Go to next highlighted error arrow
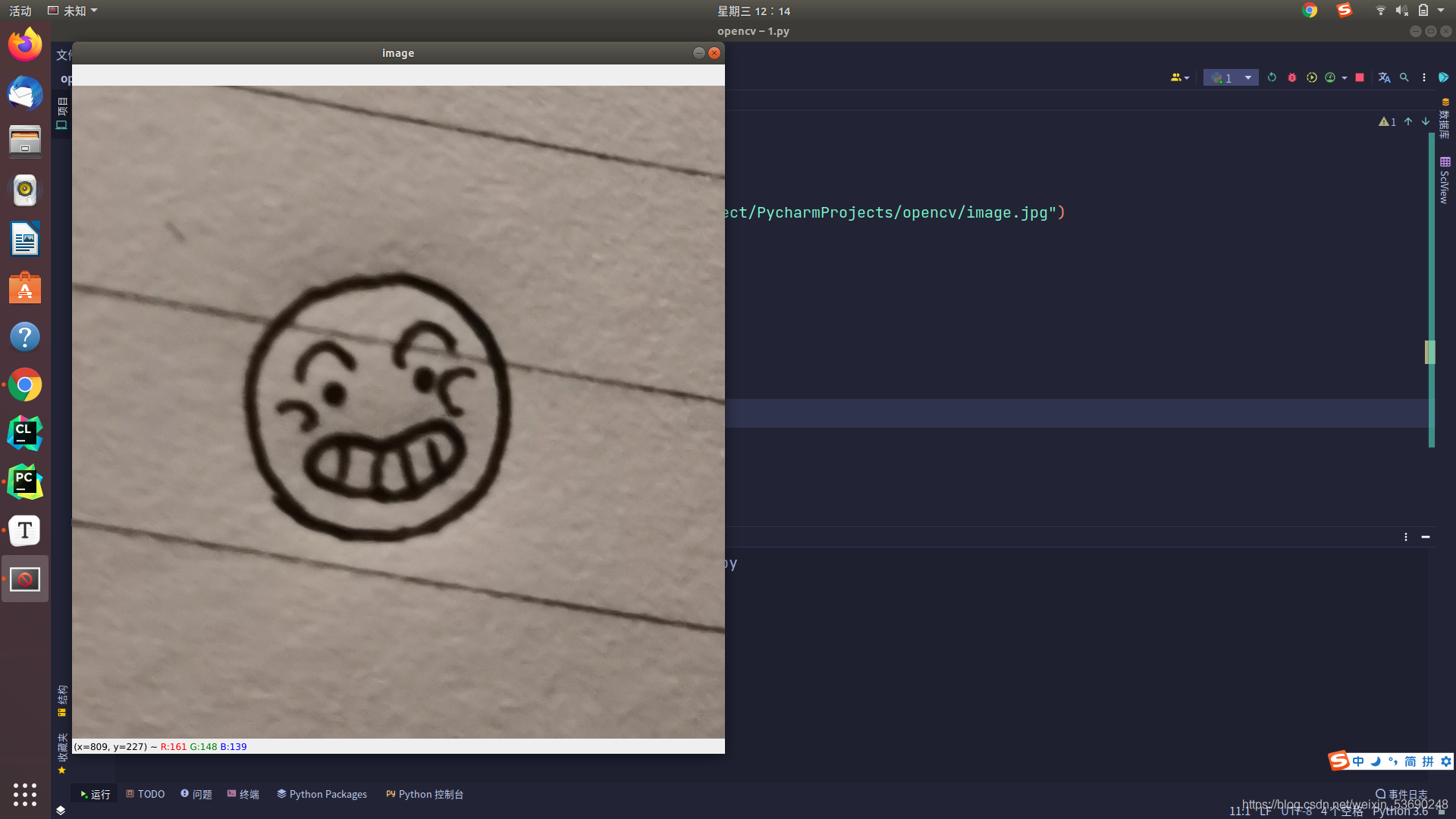Viewport: 1456px width, 819px height. point(1426,121)
